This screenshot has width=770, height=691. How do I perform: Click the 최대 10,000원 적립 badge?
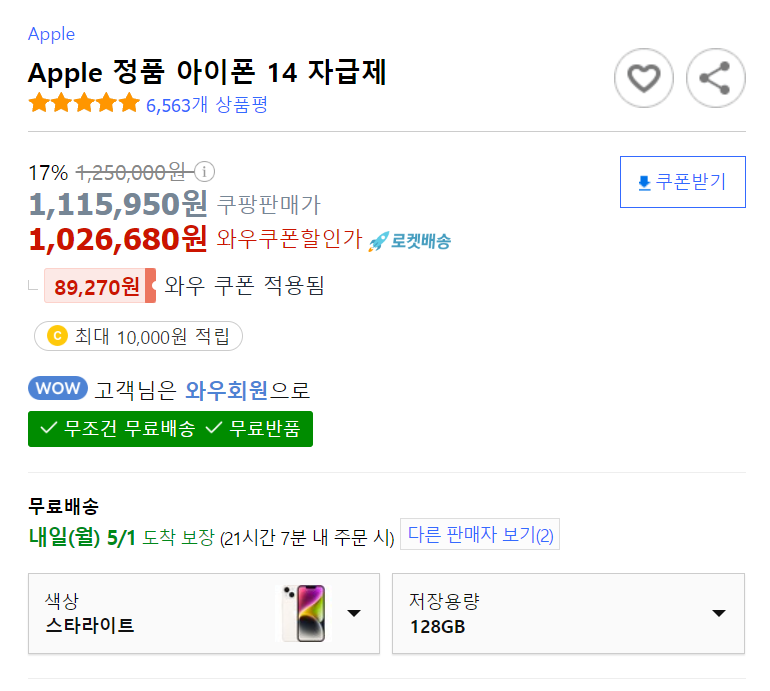(138, 336)
